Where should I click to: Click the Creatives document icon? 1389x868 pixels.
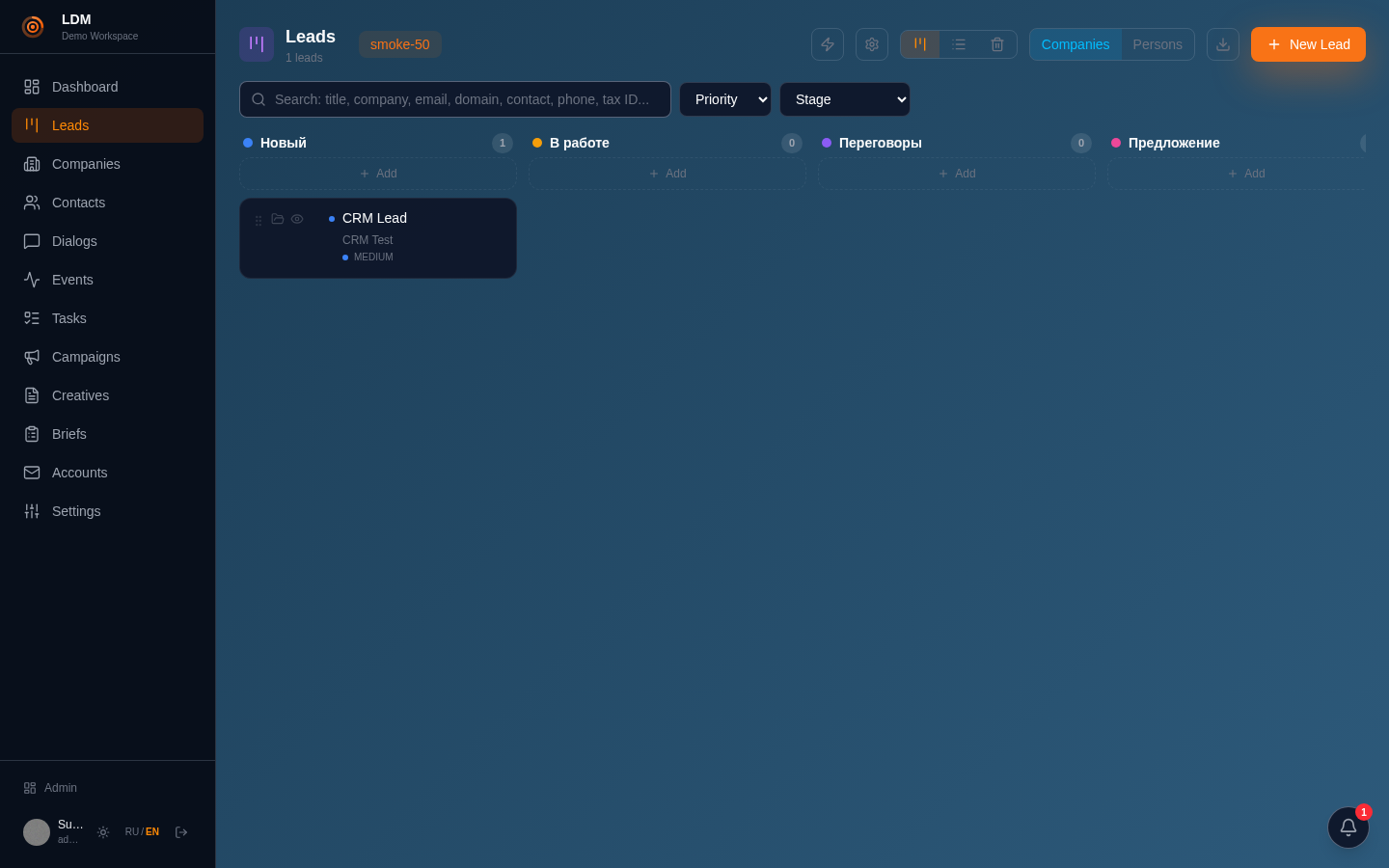coord(32,395)
